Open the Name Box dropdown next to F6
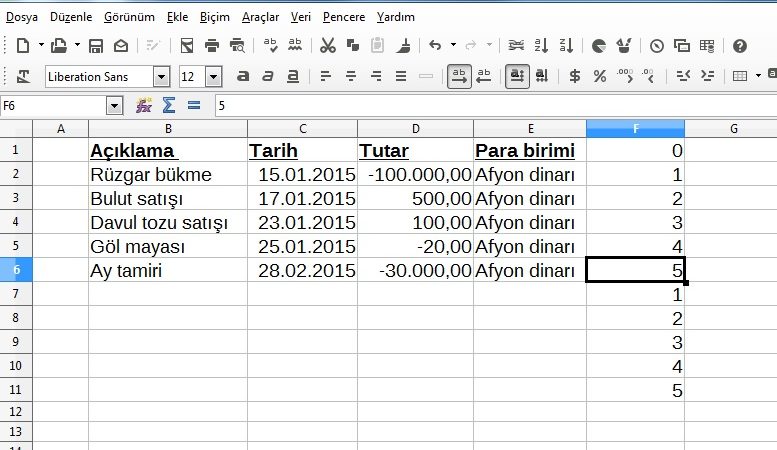The width and height of the screenshot is (777, 450). pyautogui.click(x=114, y=105)
